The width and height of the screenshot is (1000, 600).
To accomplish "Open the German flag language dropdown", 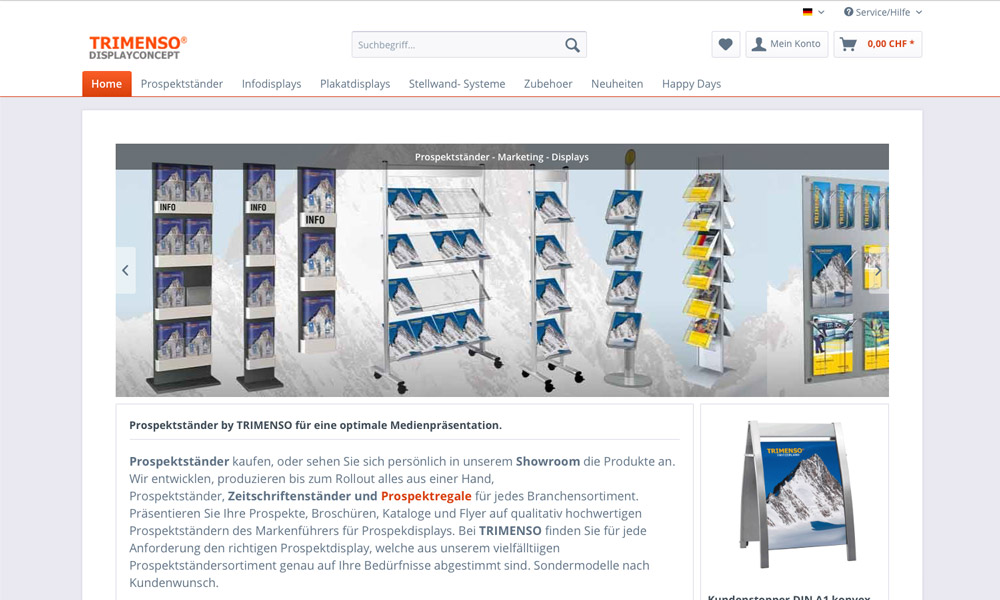I will pyautogui.click(x=813, y=12).
